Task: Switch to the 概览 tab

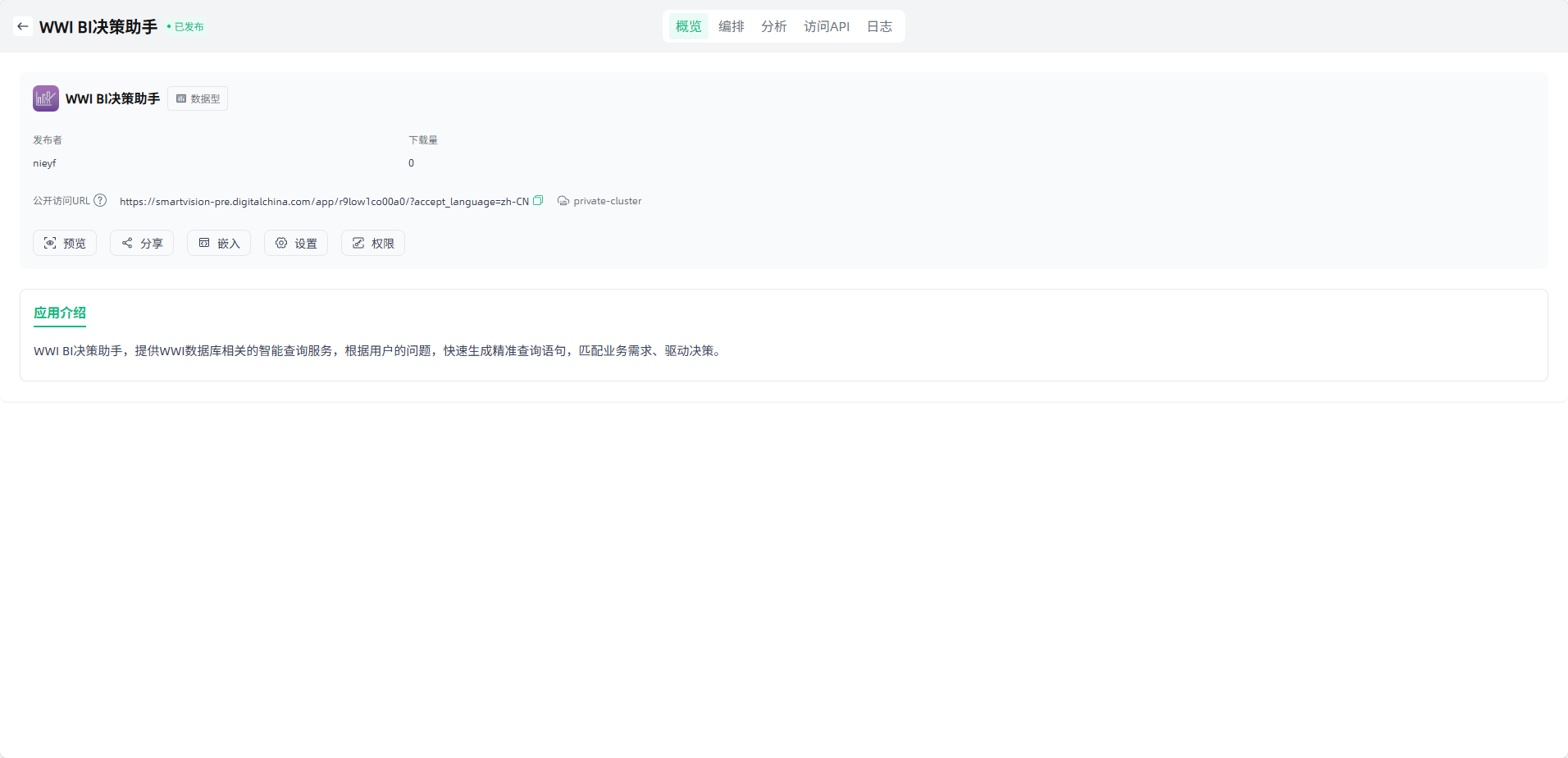Action: 688,26
